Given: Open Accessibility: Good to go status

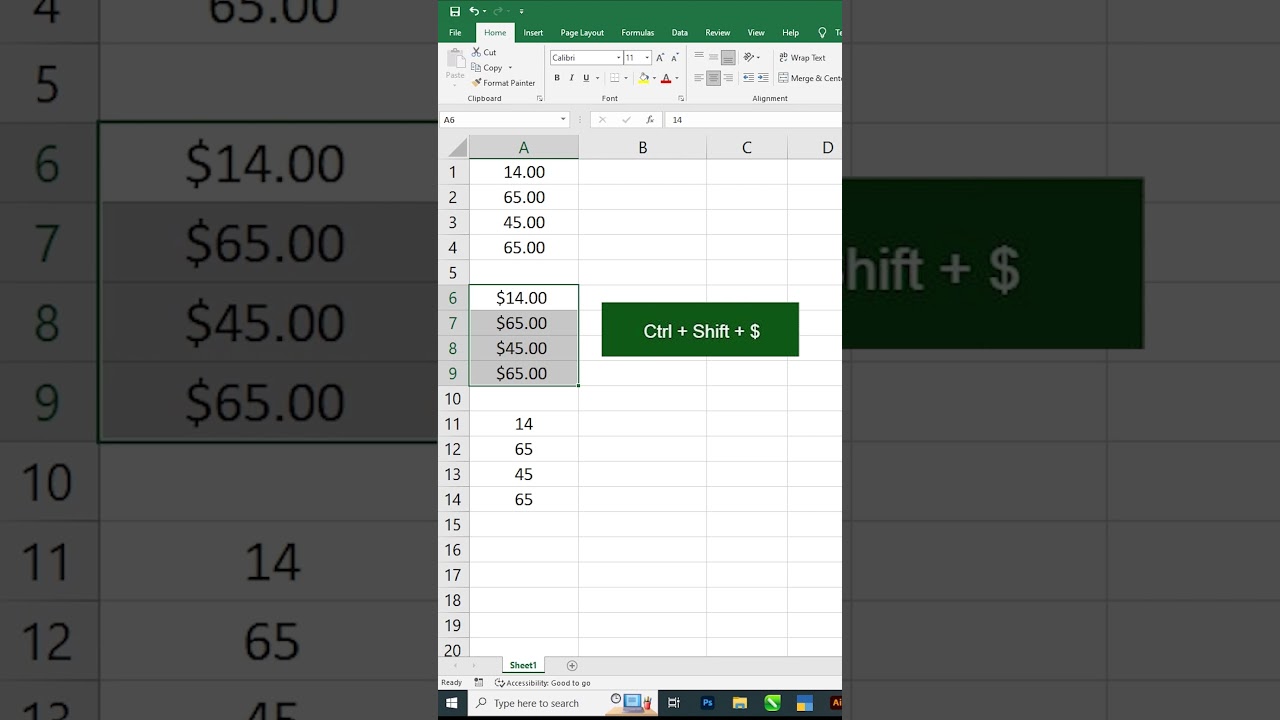Looking at the screenshot, I should click(543, 683).
